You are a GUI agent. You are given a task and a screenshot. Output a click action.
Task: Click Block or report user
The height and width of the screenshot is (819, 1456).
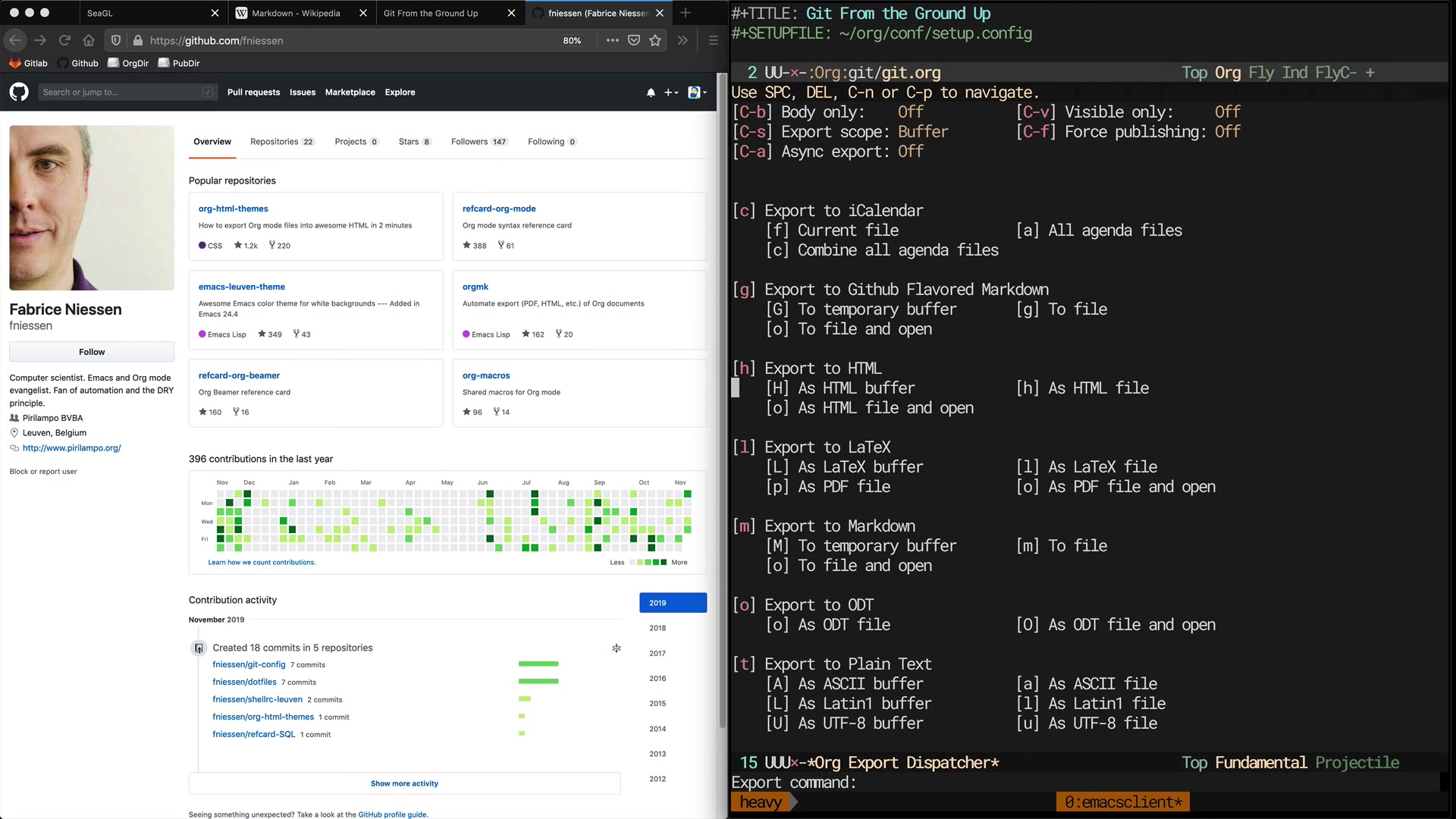[x=43, y=472]
